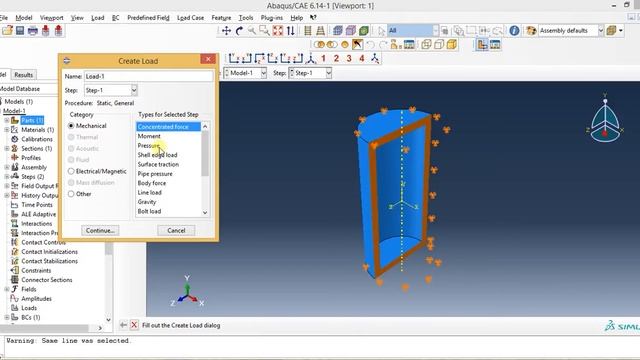Click the X cancel procedure icon
The width and height of the screenshot is (640, 360).
134,325
